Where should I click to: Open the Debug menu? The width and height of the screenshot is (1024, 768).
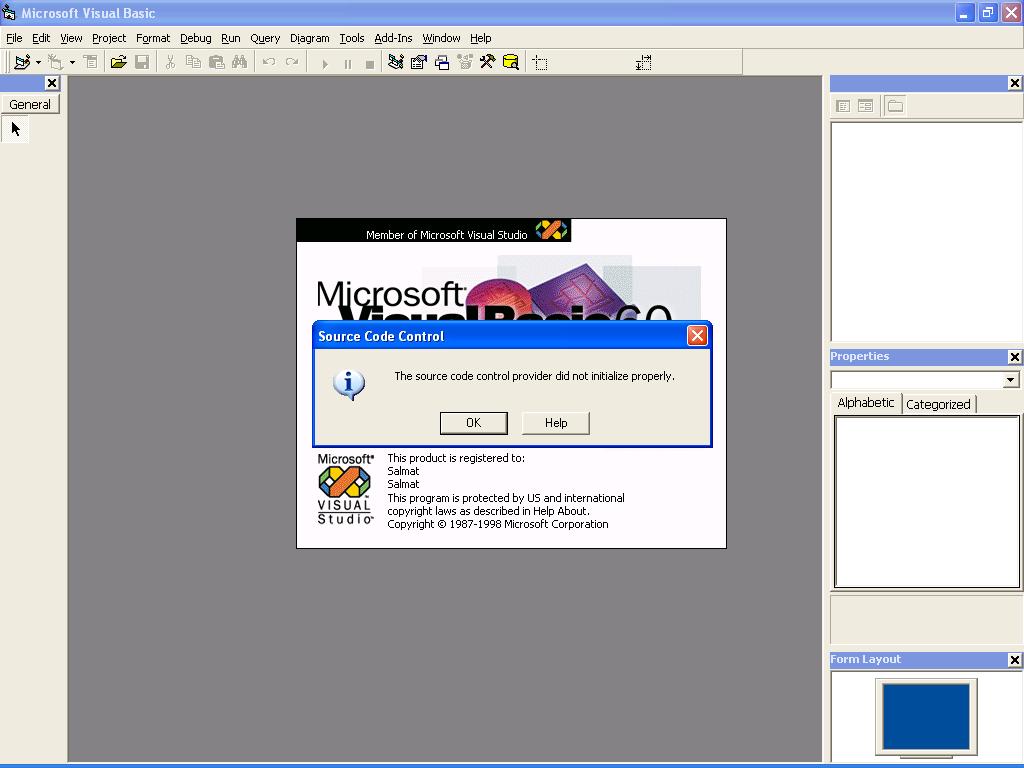196,38
